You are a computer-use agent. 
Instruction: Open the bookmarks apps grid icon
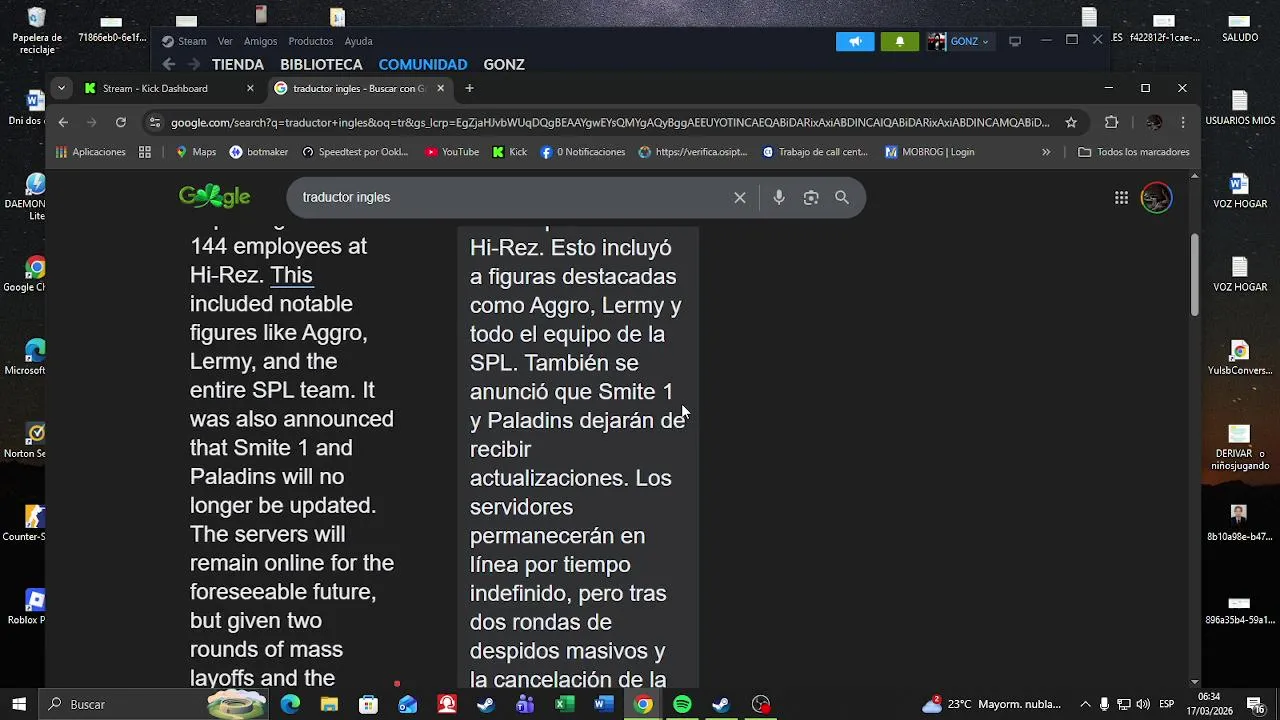pos(145,152)
